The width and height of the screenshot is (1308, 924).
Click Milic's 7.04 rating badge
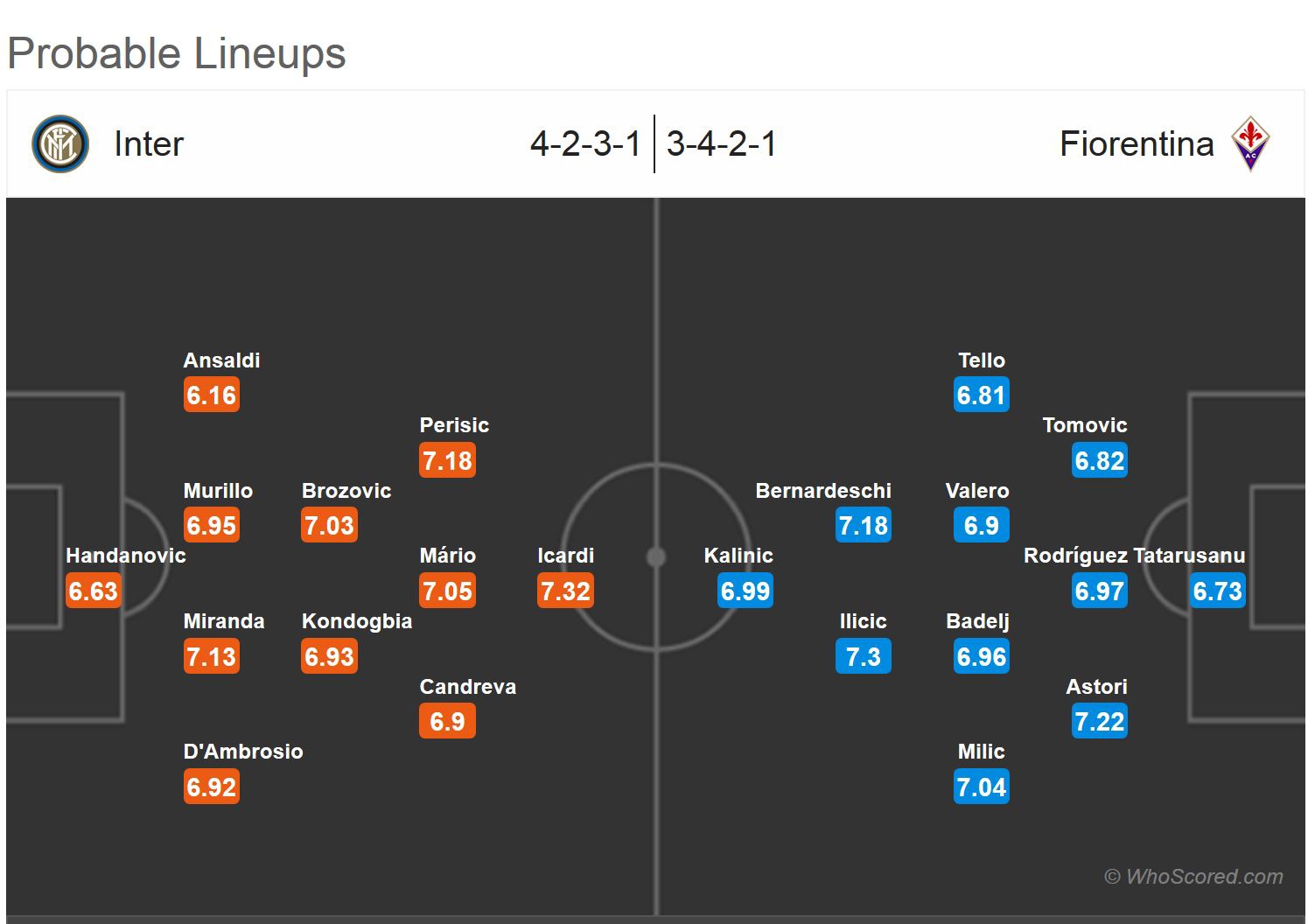pos(981,787)
